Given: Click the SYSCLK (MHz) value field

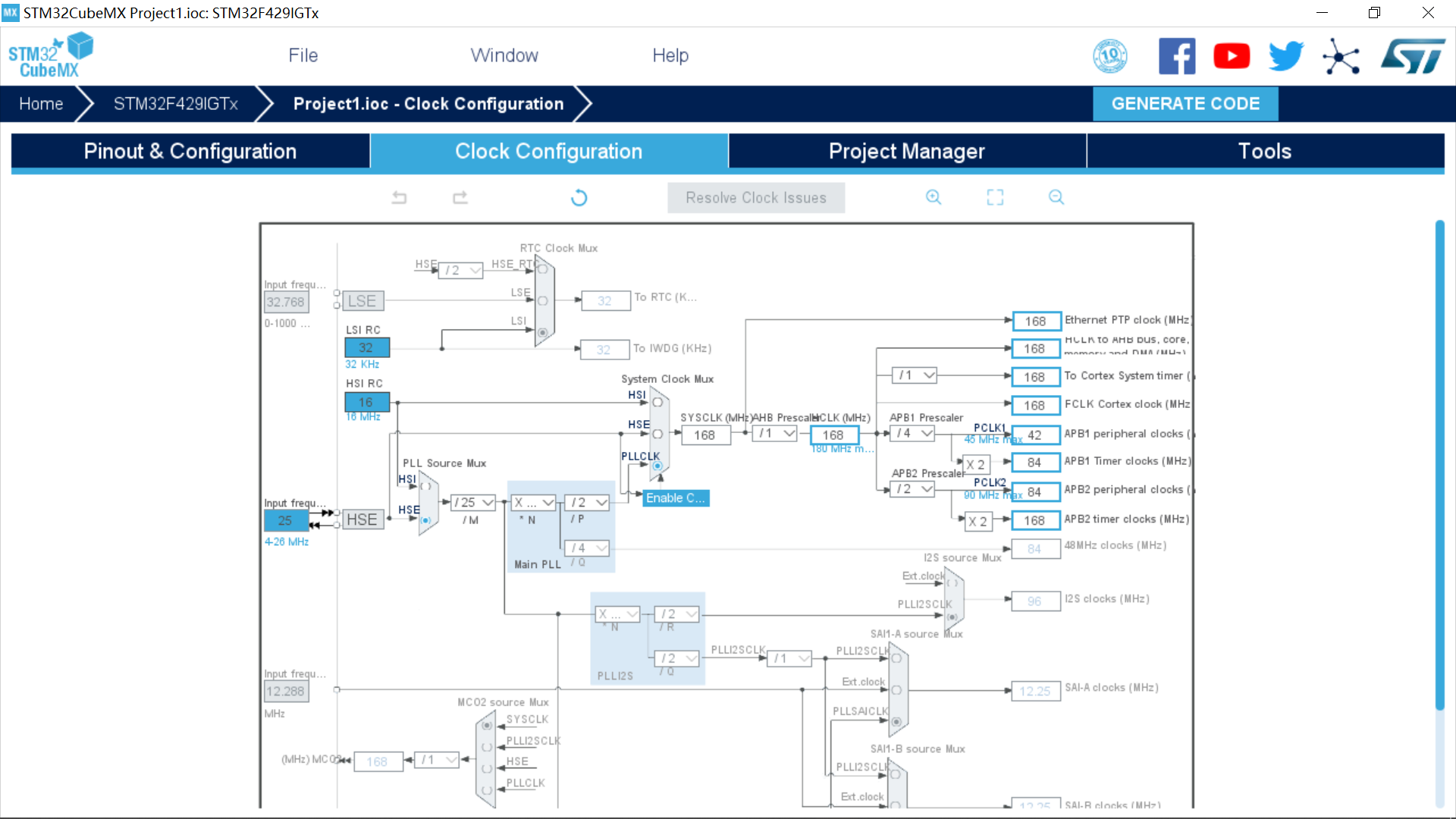Looking at the screenshot, I should (x=705, y=435).
